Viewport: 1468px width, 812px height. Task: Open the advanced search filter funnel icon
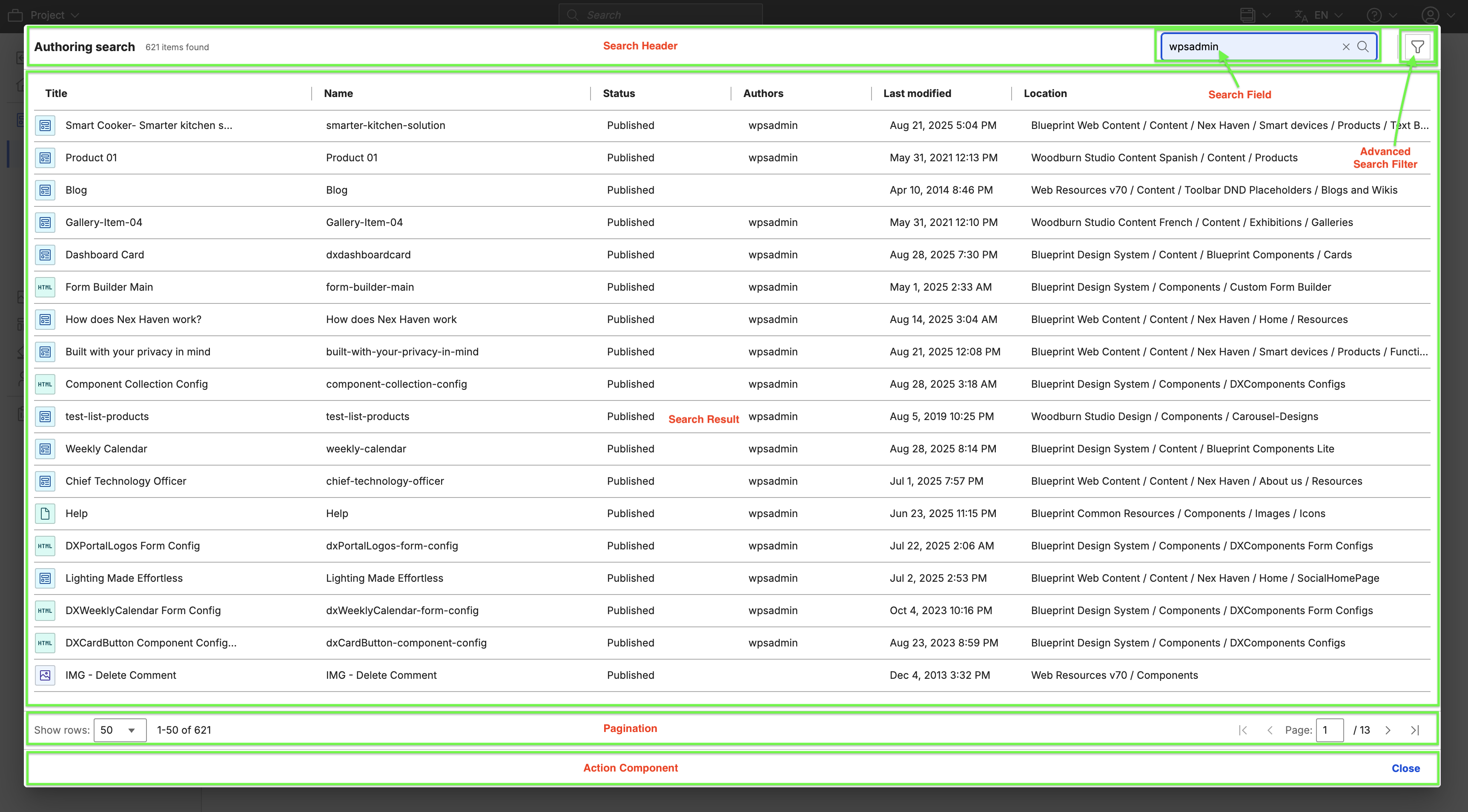pyautogui.click(x=1417, y=47)
